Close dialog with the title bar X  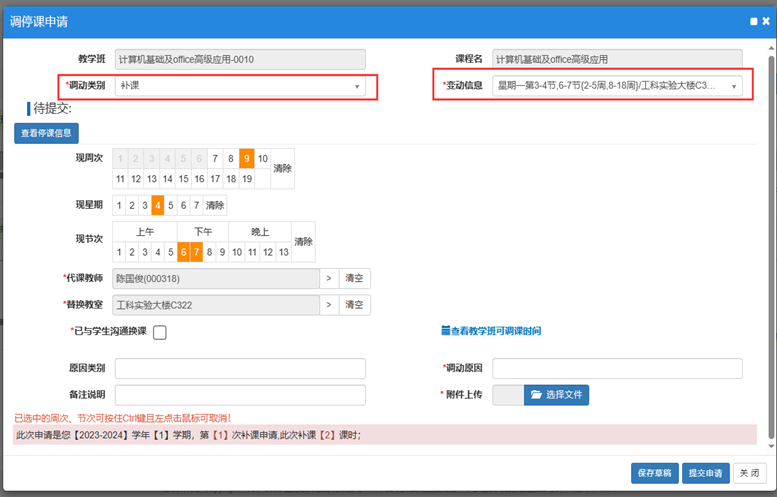pos(765,20)
